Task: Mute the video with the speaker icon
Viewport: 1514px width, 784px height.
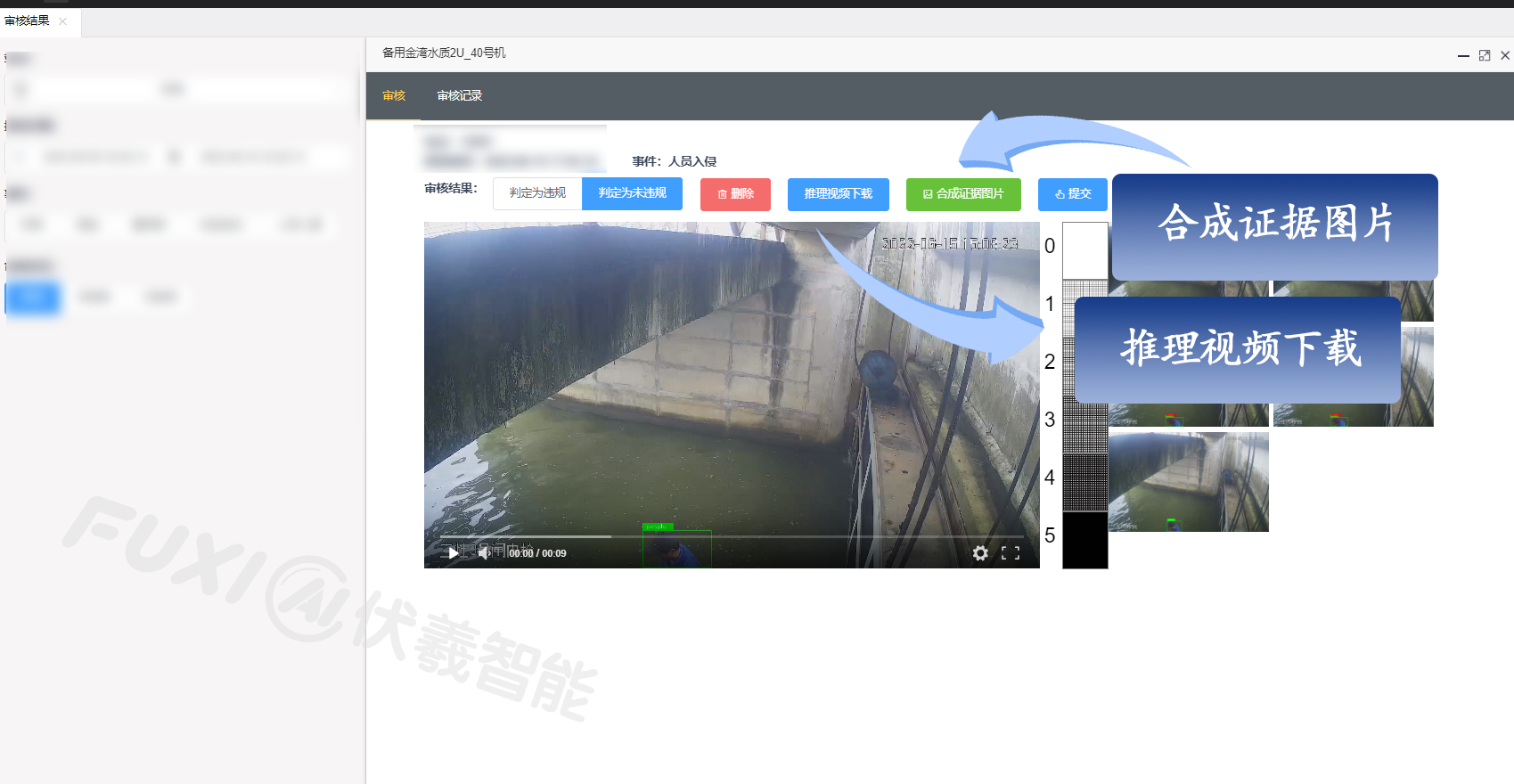Action: 484,553
